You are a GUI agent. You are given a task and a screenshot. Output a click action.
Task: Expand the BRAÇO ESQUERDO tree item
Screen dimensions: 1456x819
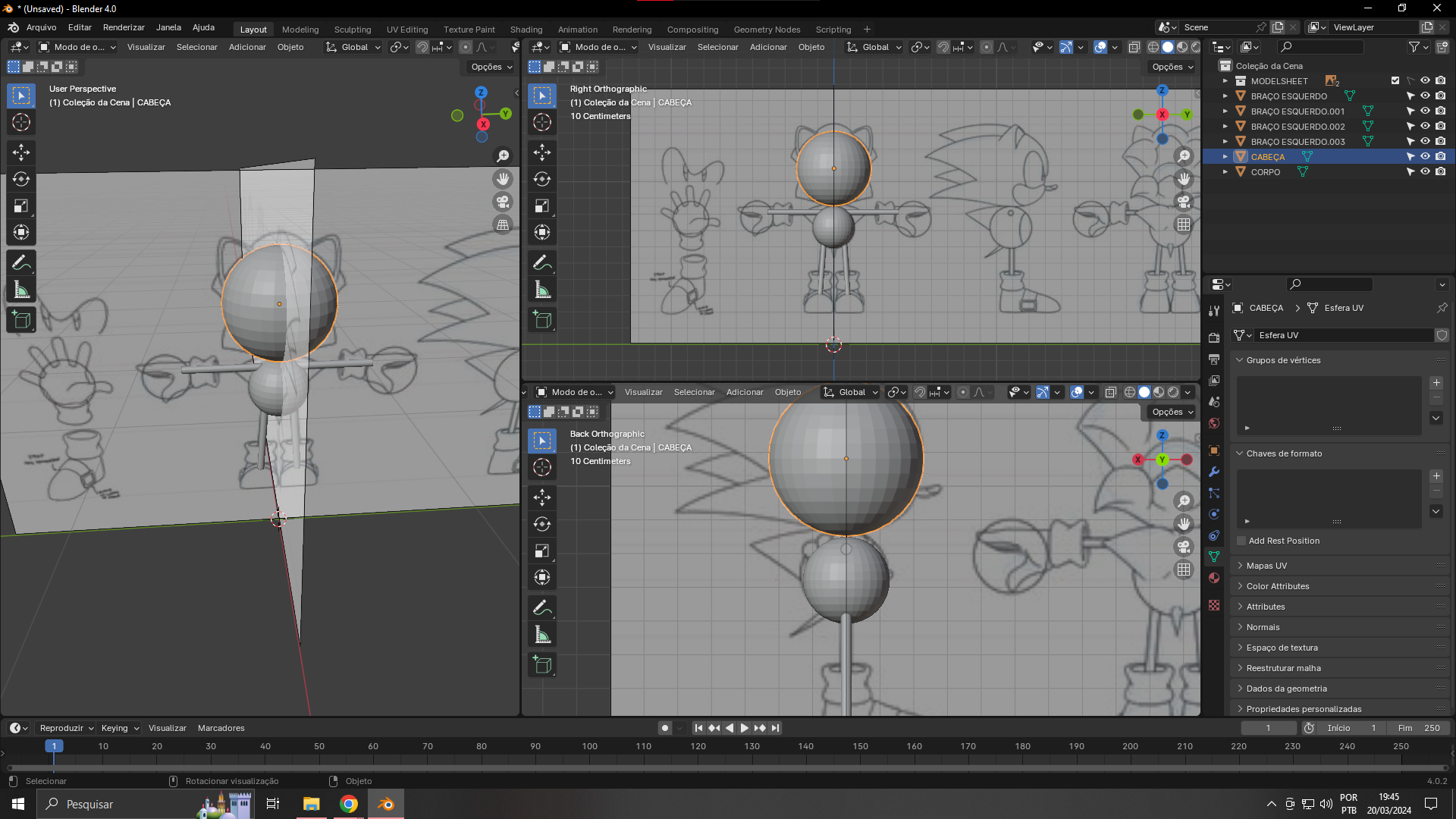[x=1225, y=96]
